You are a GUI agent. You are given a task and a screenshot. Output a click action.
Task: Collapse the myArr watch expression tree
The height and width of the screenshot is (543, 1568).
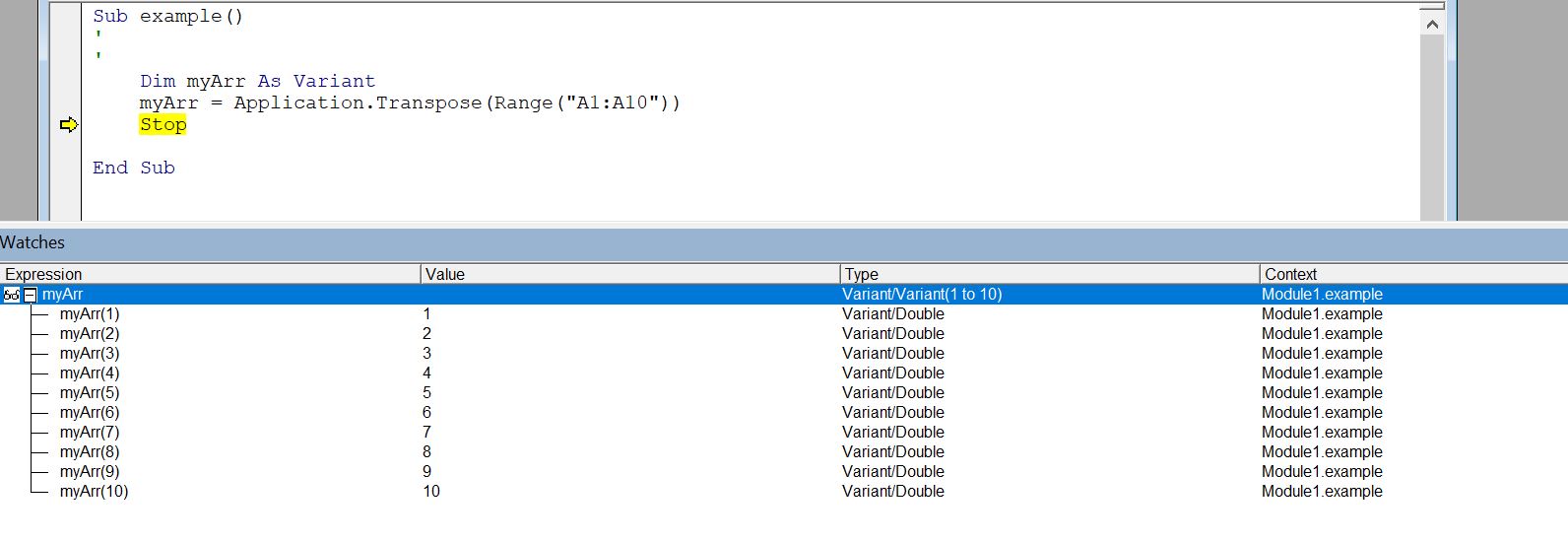click(31, 295)
